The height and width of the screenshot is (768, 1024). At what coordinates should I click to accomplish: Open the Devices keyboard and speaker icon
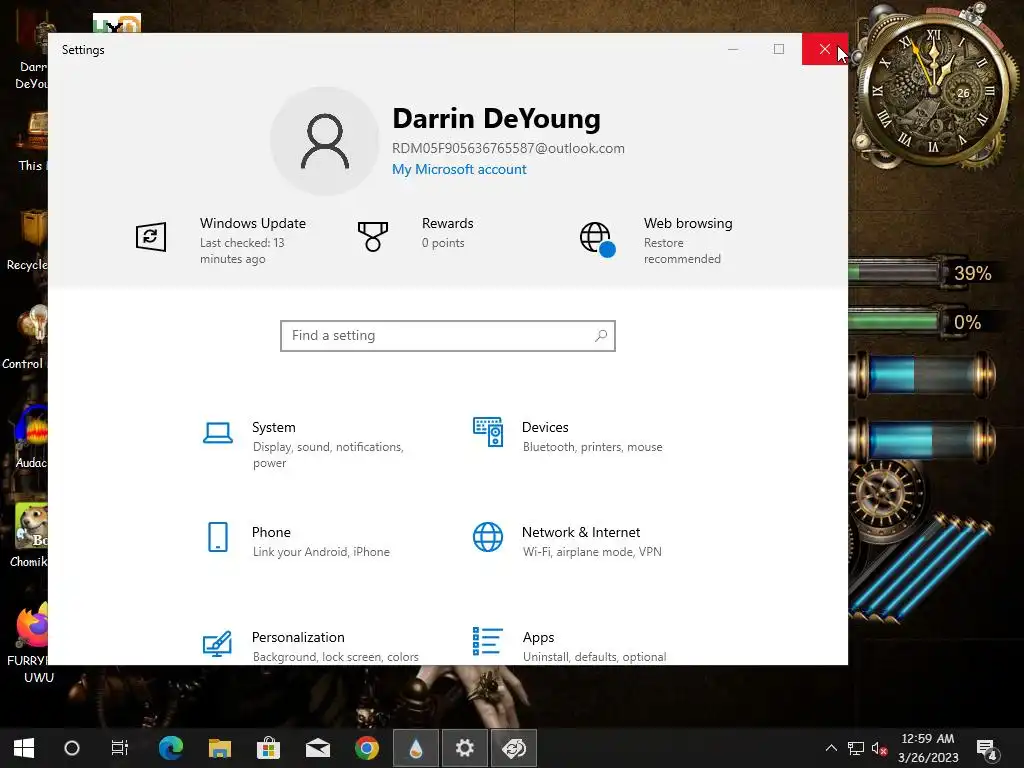tap(488, 432)
